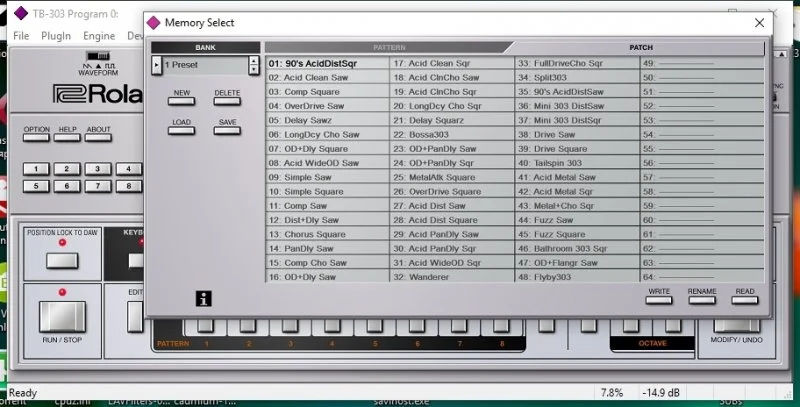The image size is (800, 407).
Task: Open the Engine menu
Action: 99,36
